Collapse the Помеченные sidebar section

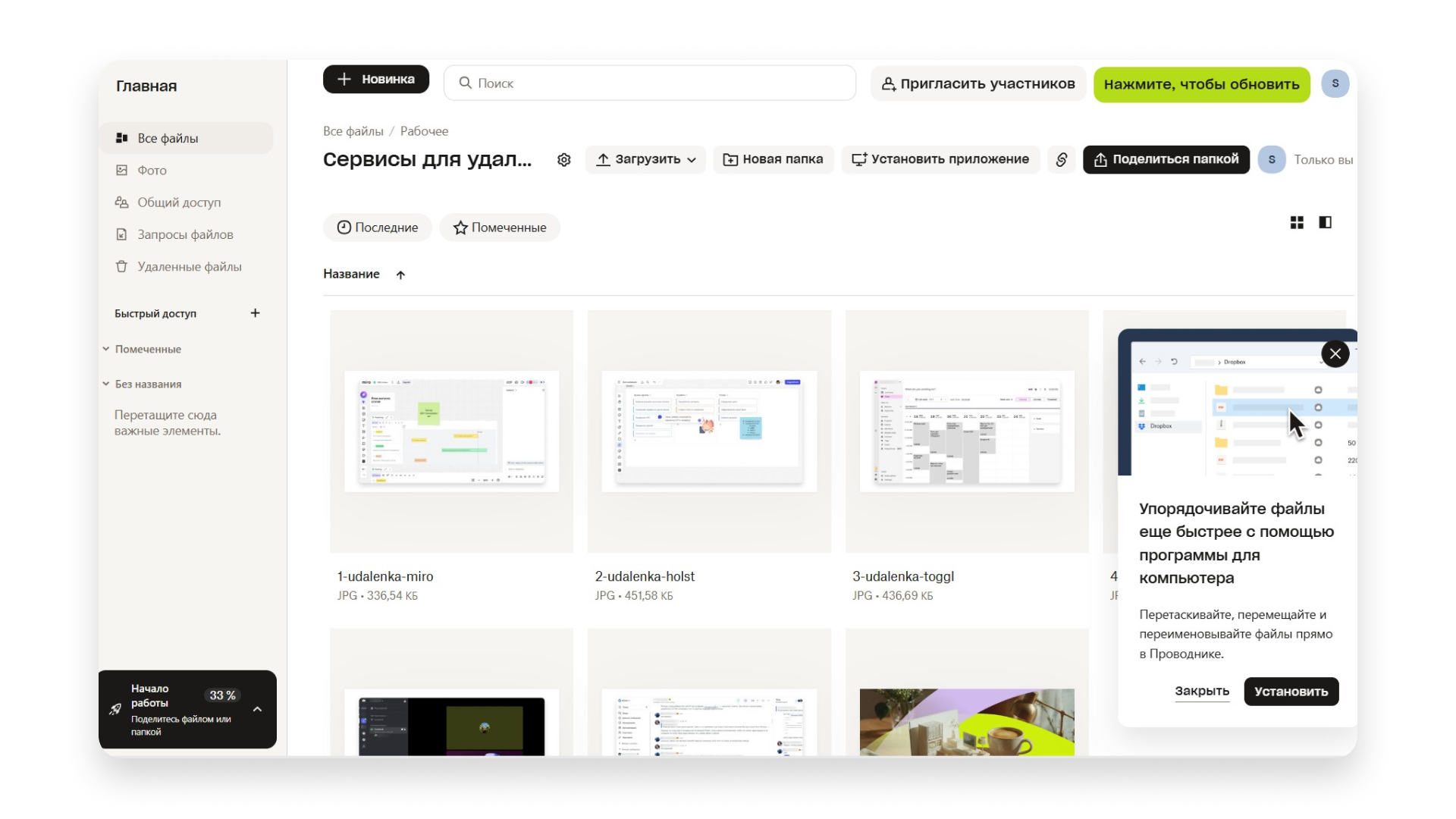[106, 349]
